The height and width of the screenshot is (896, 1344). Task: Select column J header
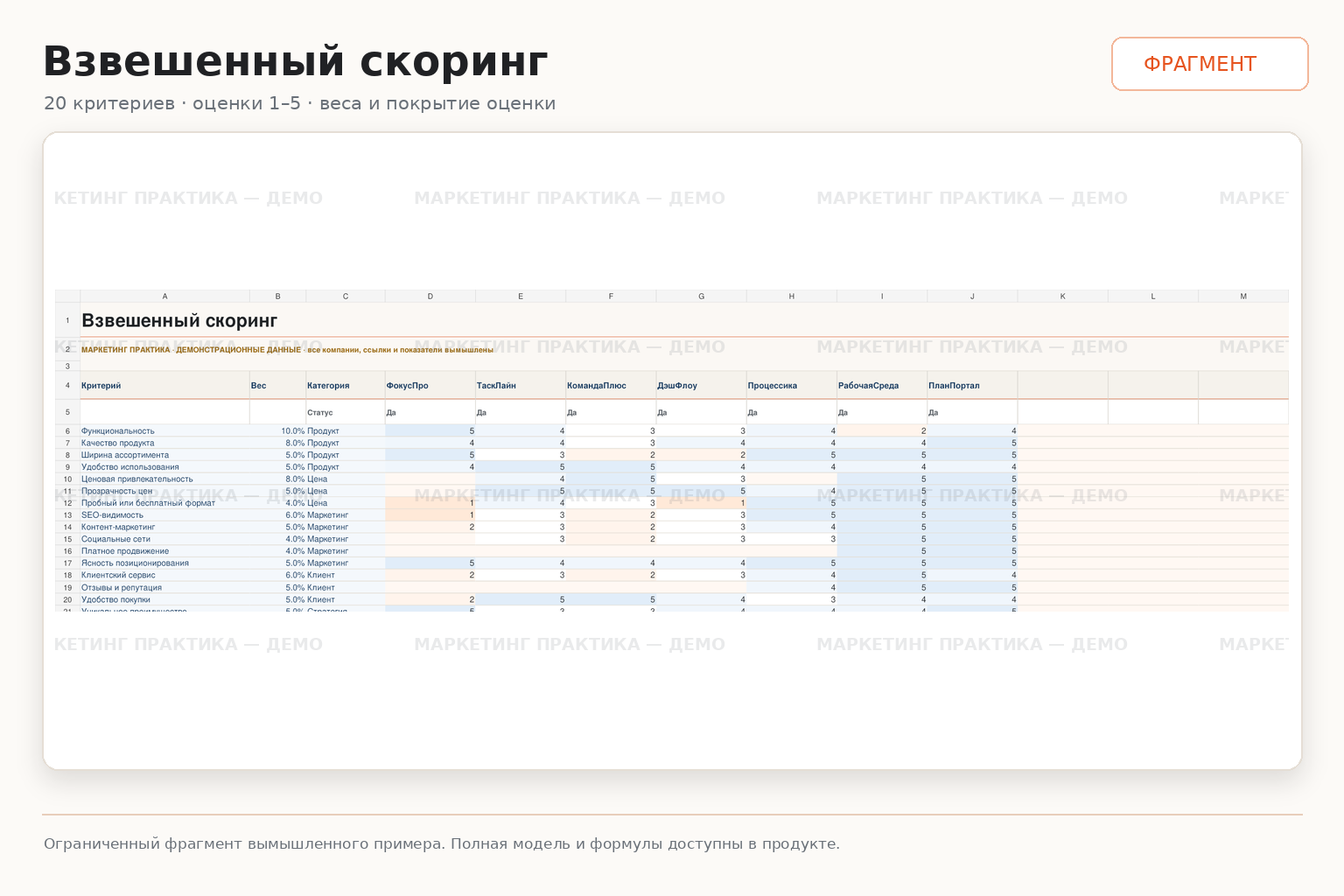[972, 297]
